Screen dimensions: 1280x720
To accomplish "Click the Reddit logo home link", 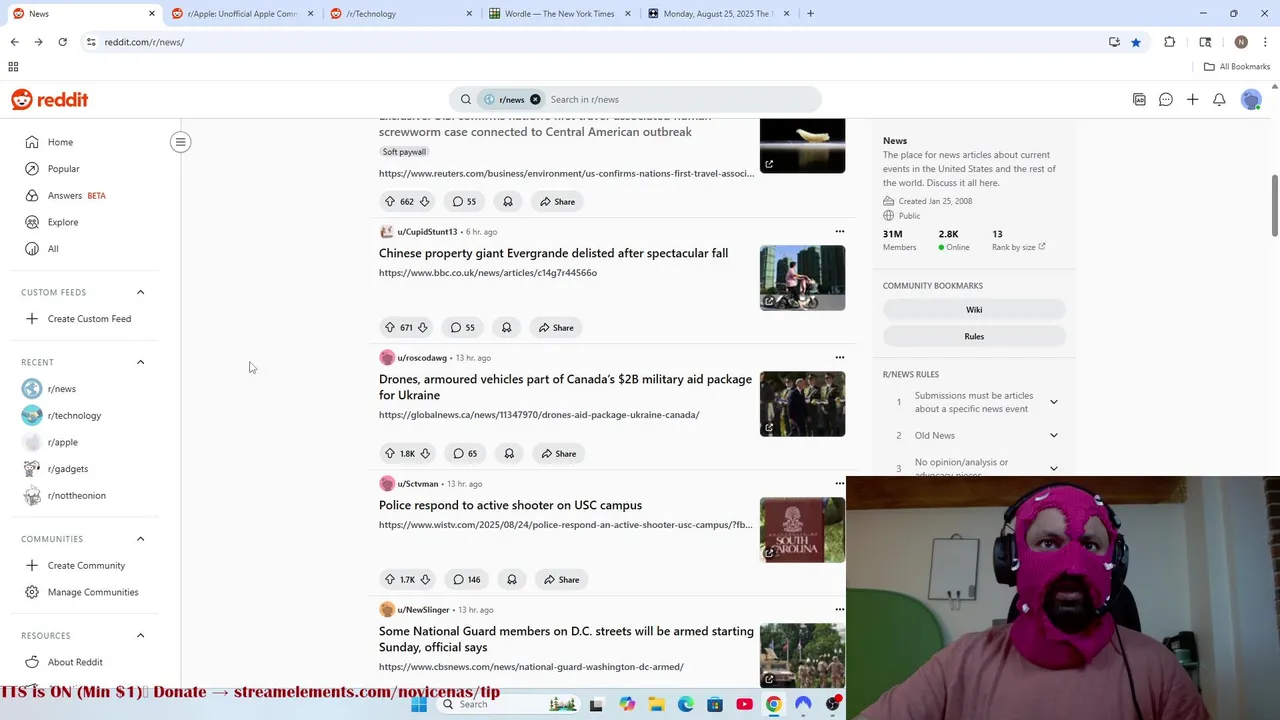I will tap(50, 99).
